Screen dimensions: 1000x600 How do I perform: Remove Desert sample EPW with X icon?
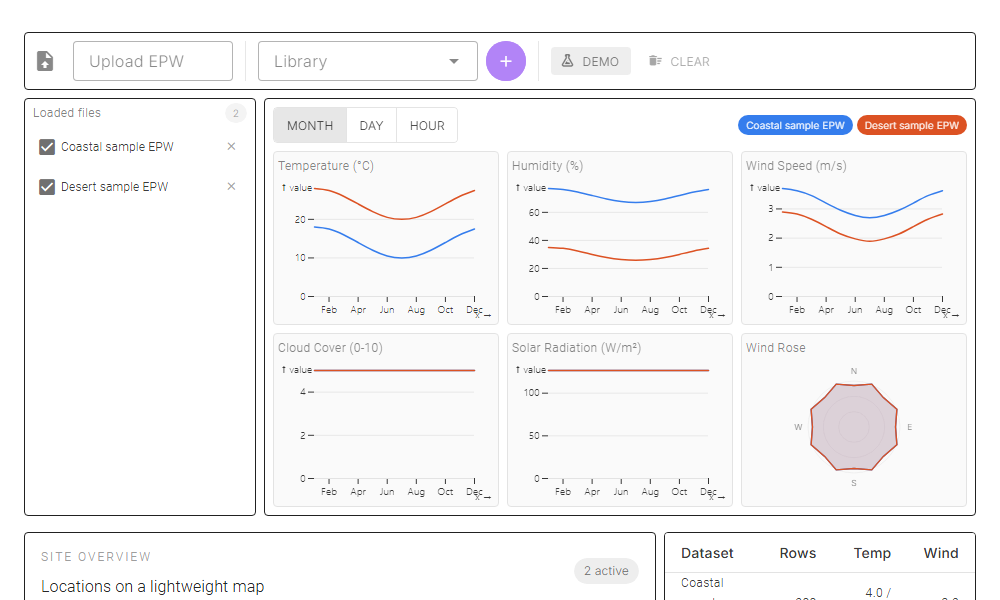tap(232, 187)
